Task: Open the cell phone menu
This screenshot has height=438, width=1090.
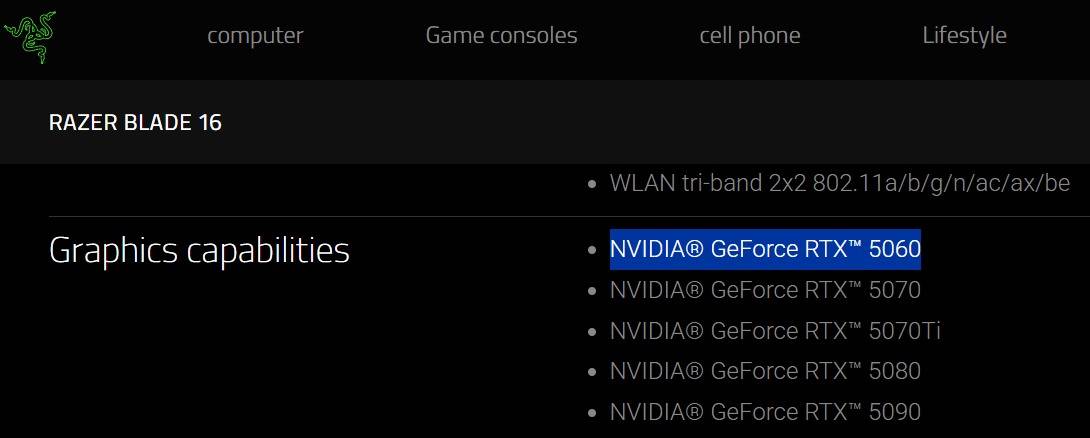Action: 749,35
